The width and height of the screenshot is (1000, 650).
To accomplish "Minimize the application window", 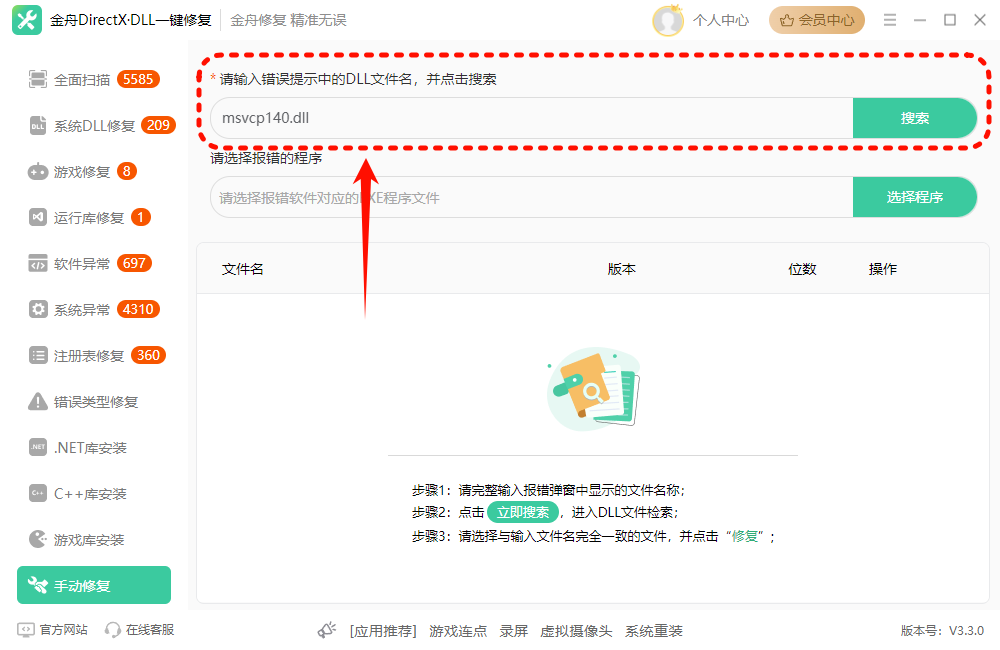I will click(920, 20).
